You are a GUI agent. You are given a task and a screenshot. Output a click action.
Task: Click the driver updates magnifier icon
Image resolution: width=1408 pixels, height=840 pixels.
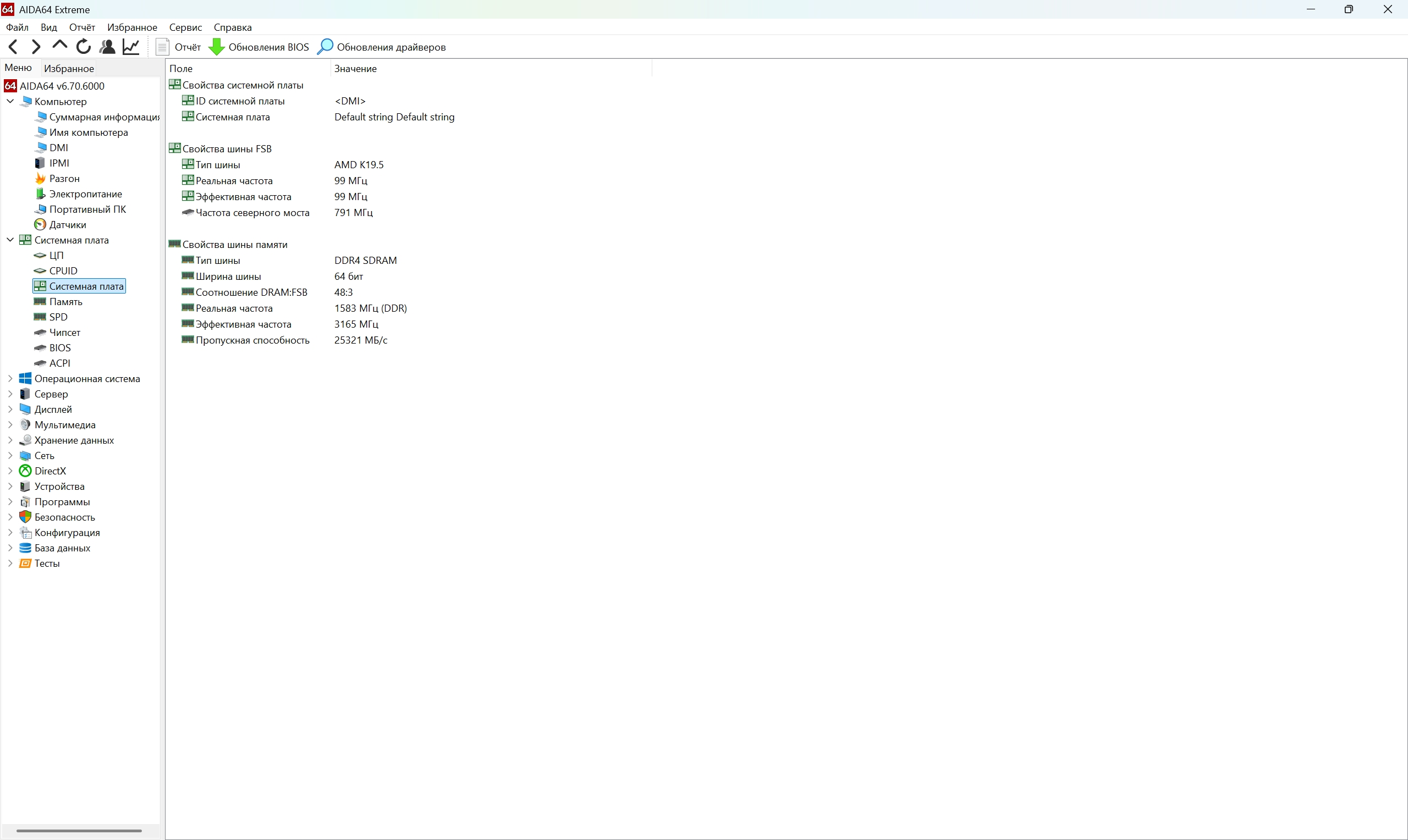click(325, 46)
